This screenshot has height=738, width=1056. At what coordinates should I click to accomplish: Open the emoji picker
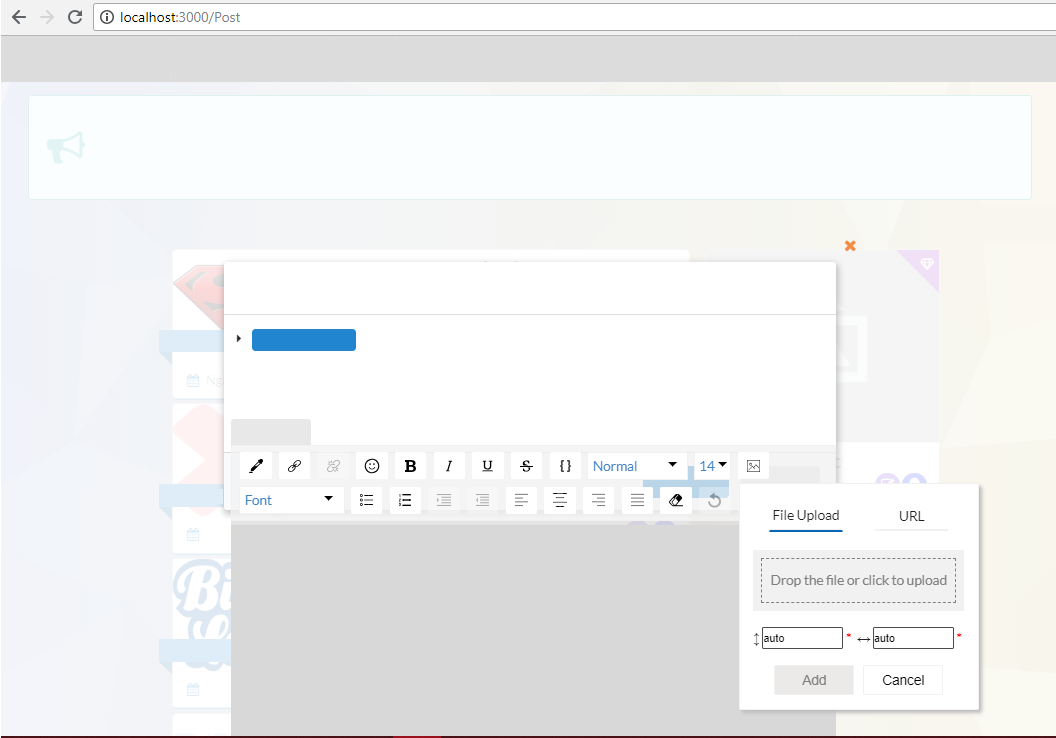click(x=371, y=465)
